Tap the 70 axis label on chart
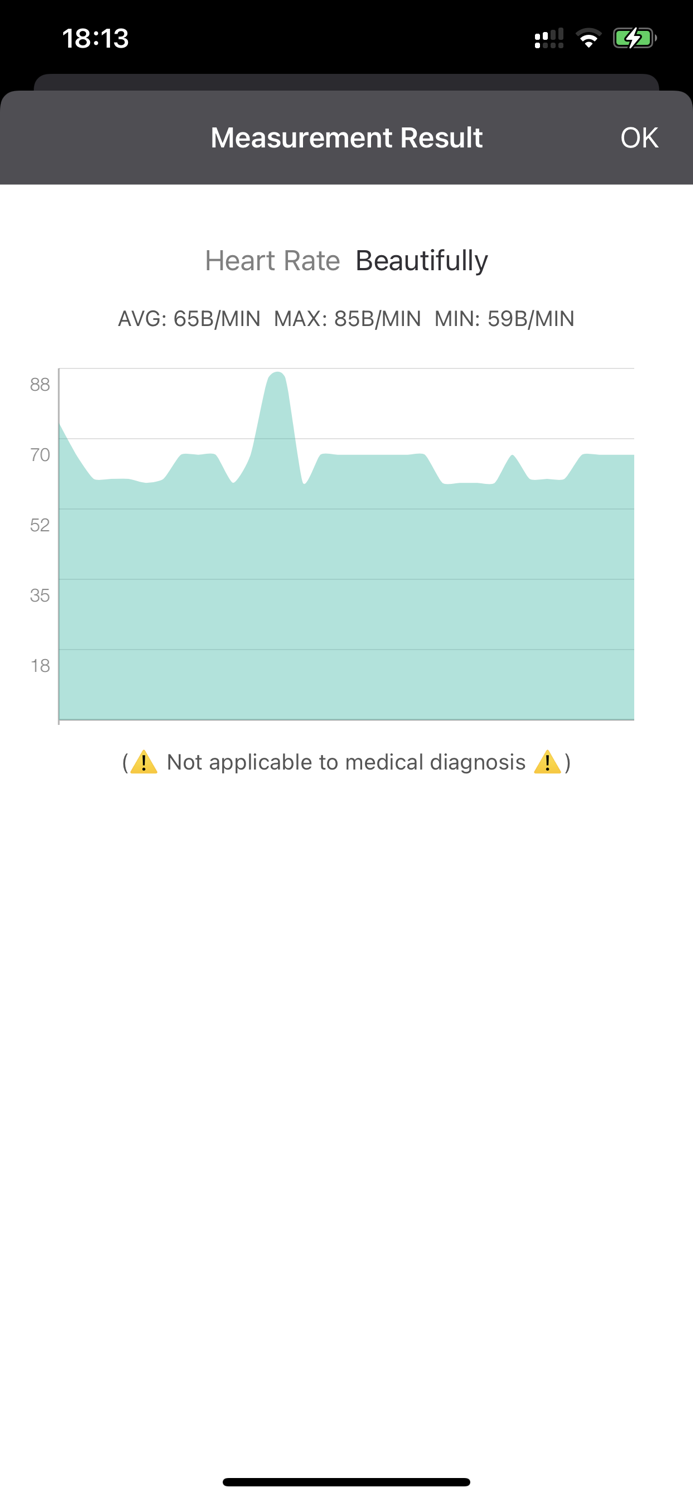 pyautogui.click(x=40, y=455)
